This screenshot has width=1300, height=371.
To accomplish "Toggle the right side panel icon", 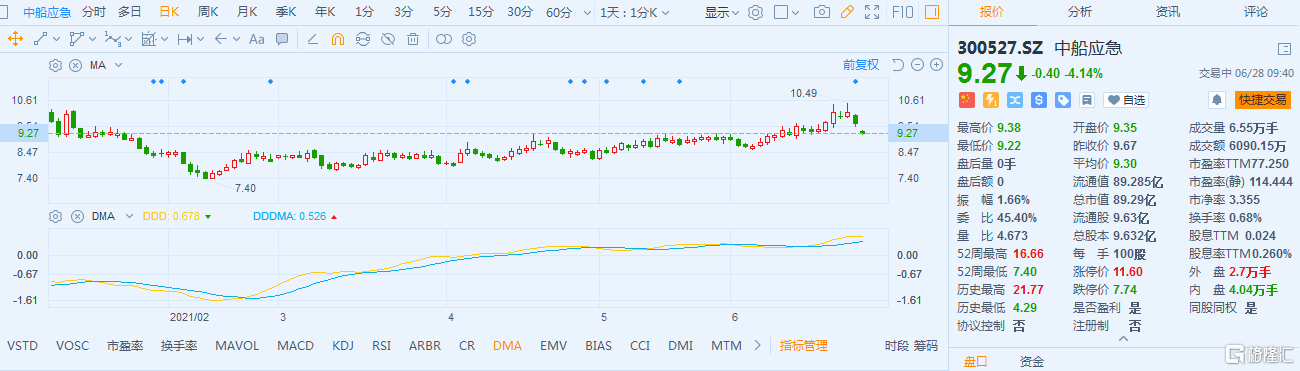I will tap(932, 12).
